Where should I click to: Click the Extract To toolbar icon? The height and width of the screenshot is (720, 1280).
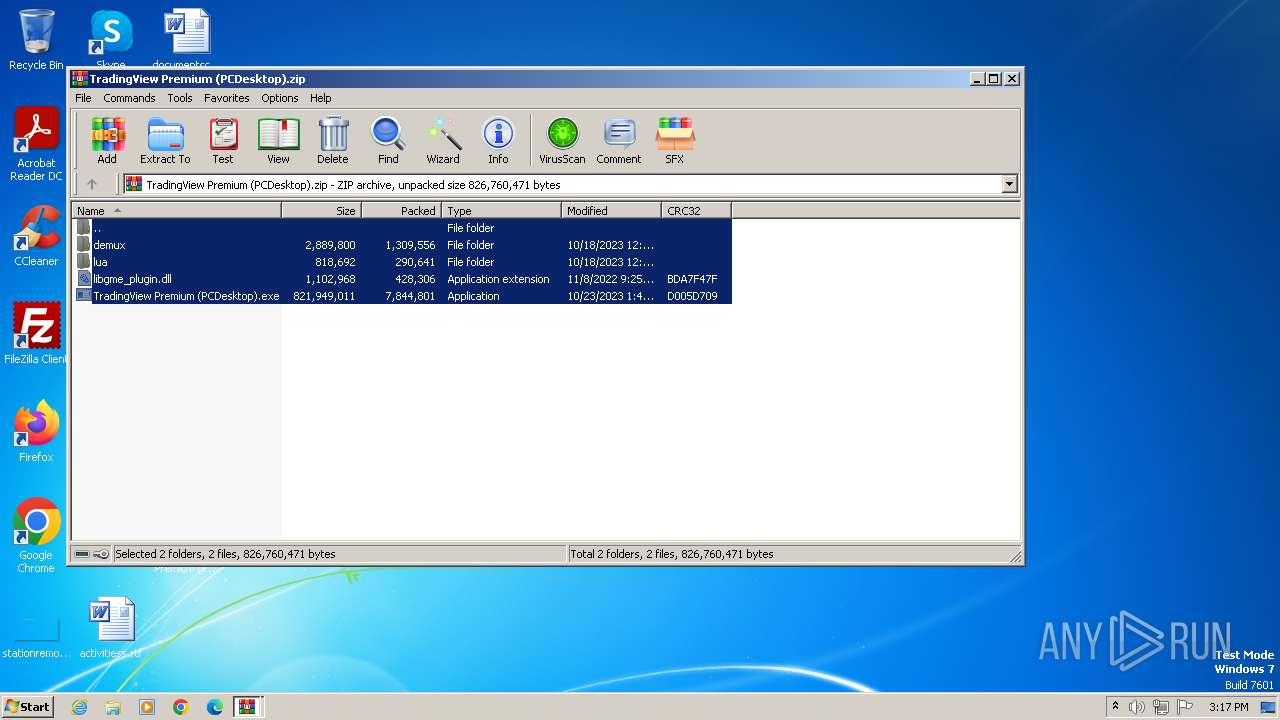(165, 140)
